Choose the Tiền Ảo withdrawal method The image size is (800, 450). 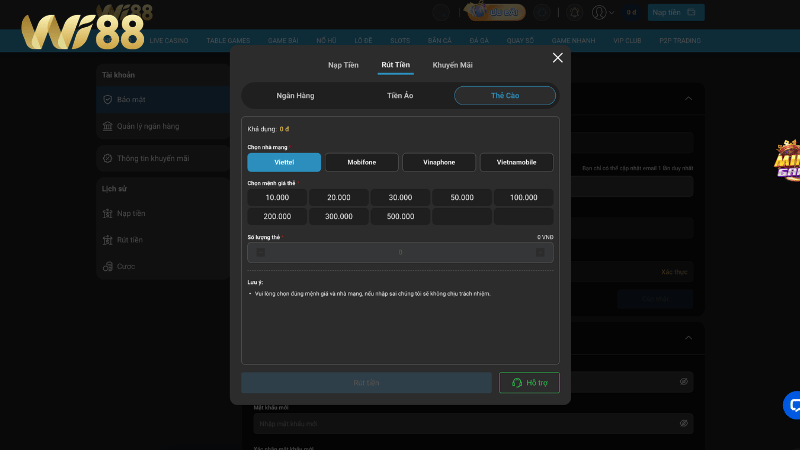pyautogui.click(x=400, y=95)
